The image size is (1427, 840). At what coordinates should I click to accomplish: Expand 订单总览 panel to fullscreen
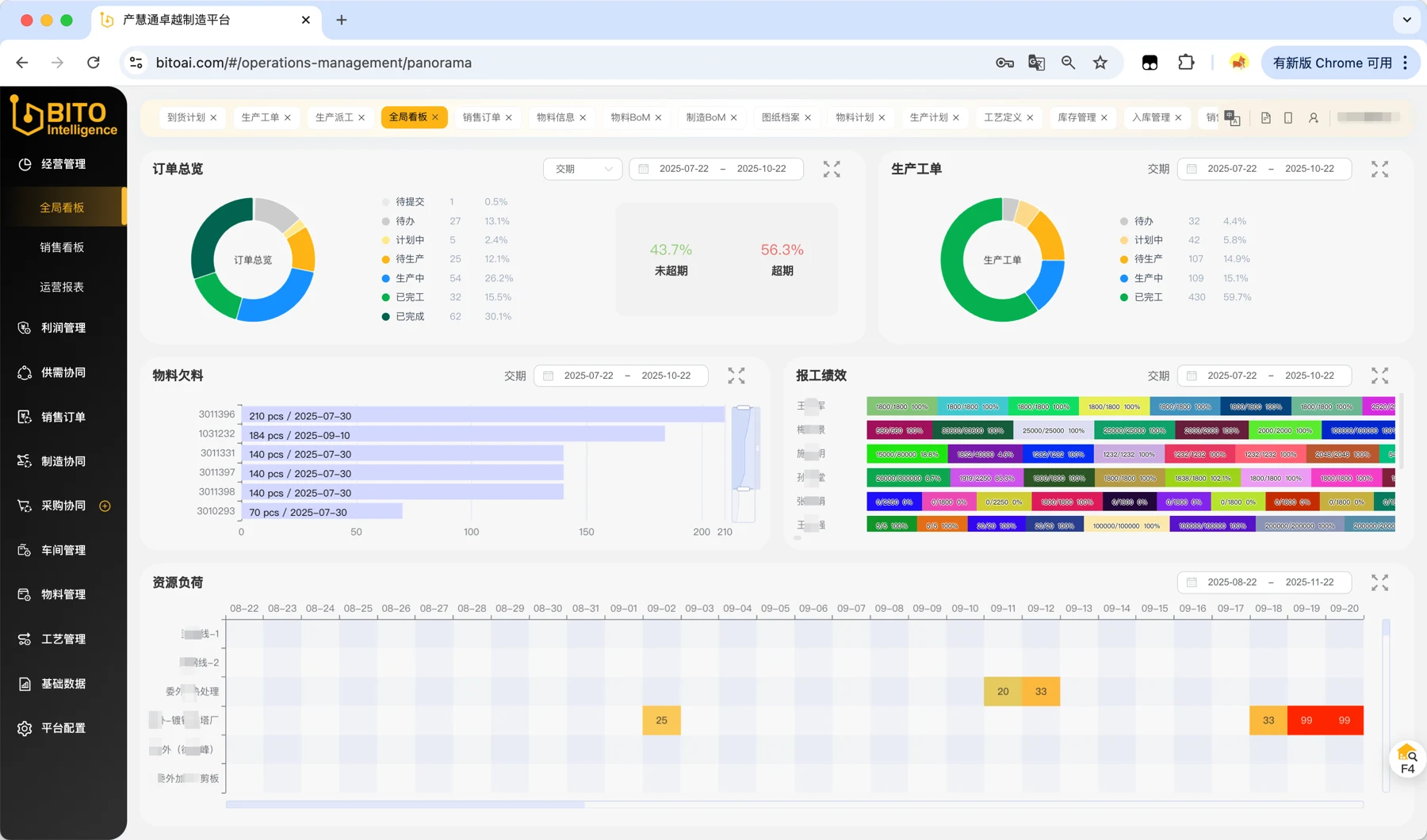(x=832, y=169)
